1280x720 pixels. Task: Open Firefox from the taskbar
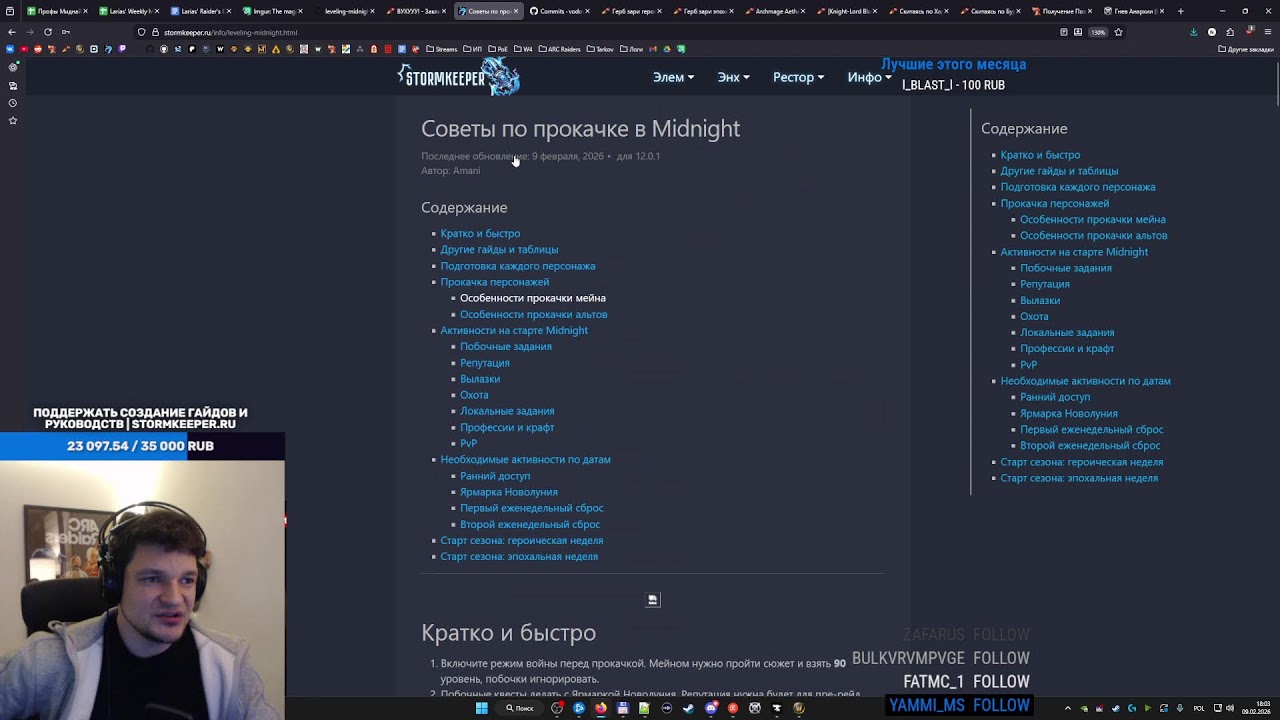point(601,708)
